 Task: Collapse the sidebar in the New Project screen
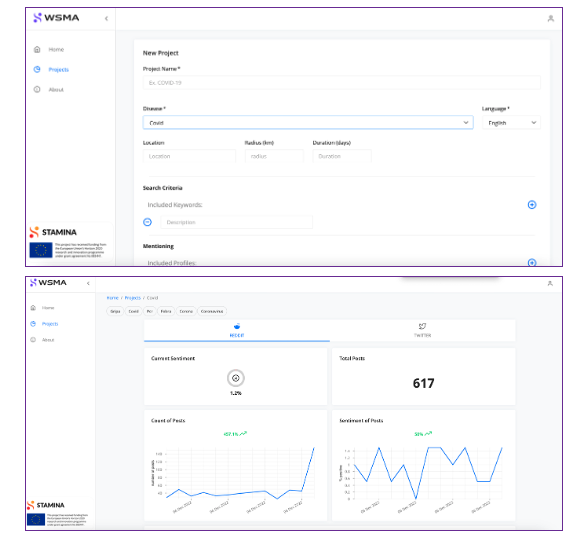pyautogui.click(x=107, y=18)
